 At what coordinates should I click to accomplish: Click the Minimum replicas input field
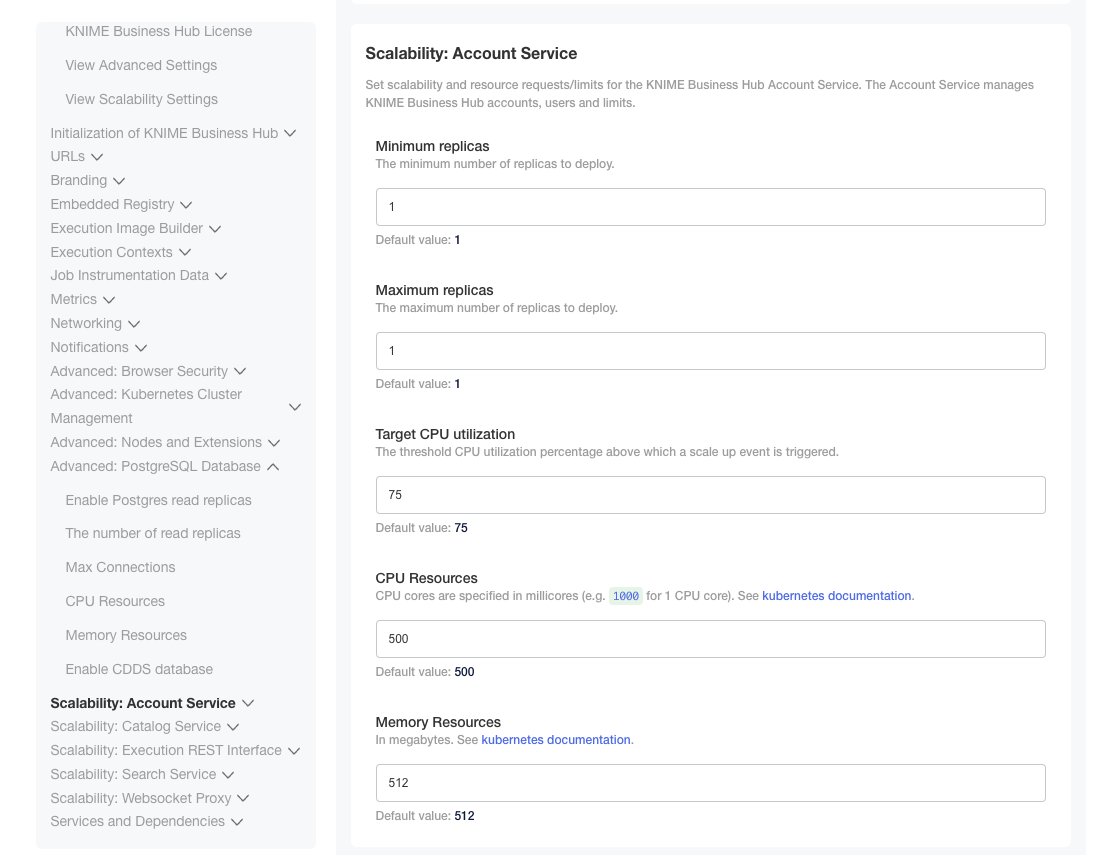coord(710,207)
